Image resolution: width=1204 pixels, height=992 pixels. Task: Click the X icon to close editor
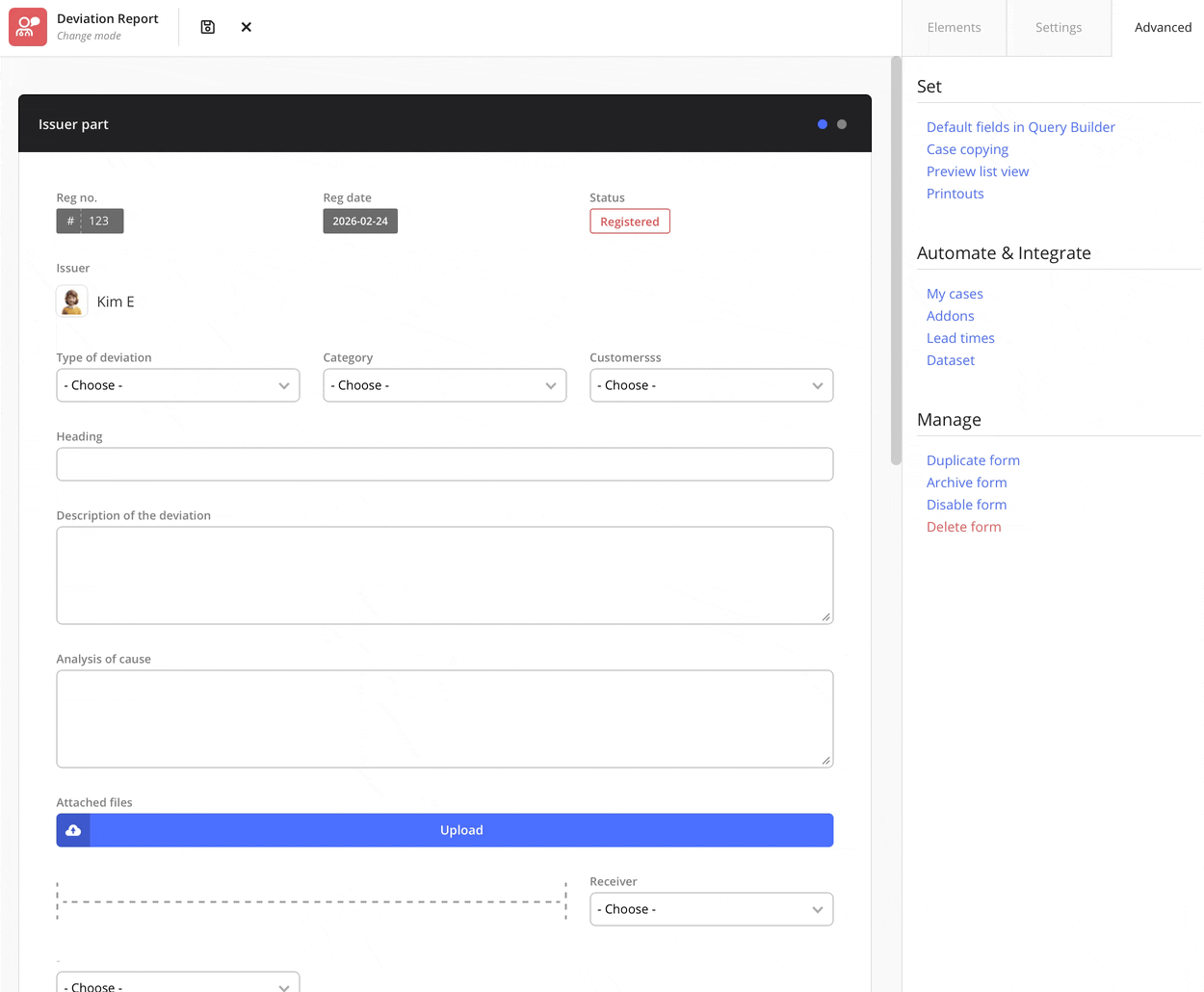(247, 27)
